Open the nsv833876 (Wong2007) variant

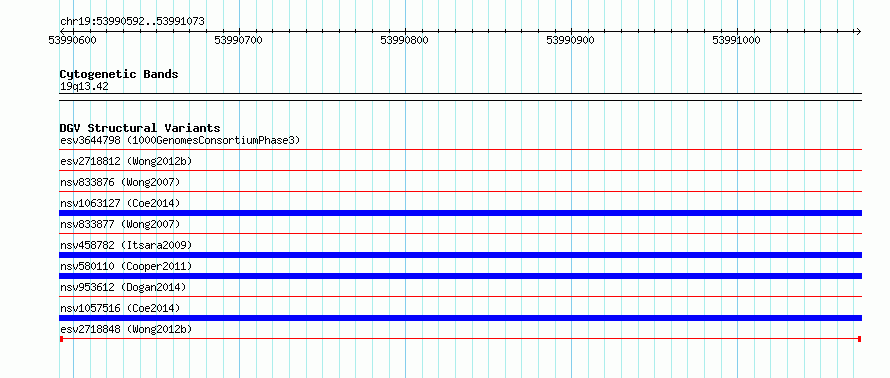(120, 182)
